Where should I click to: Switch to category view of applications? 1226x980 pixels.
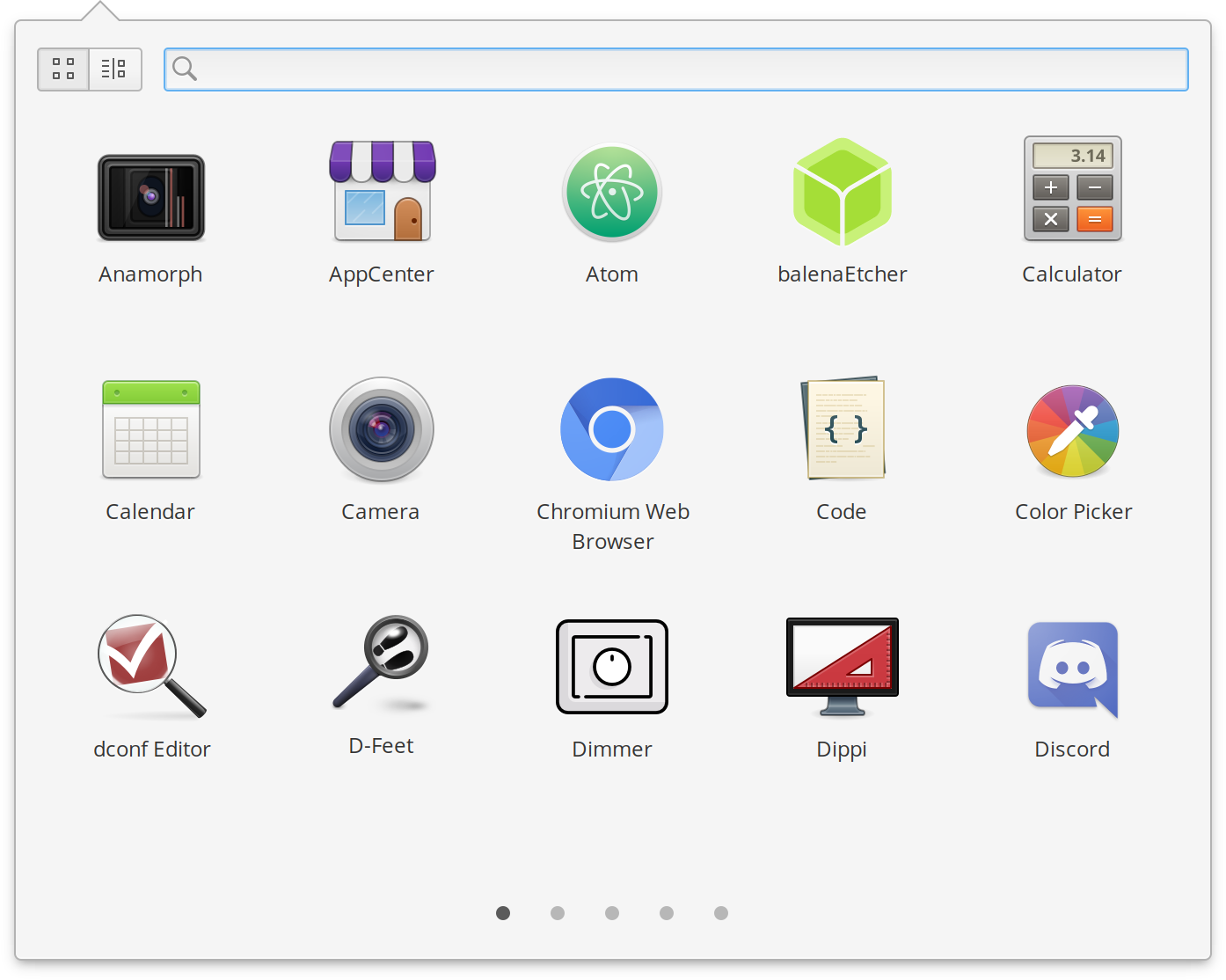[115, 69]
